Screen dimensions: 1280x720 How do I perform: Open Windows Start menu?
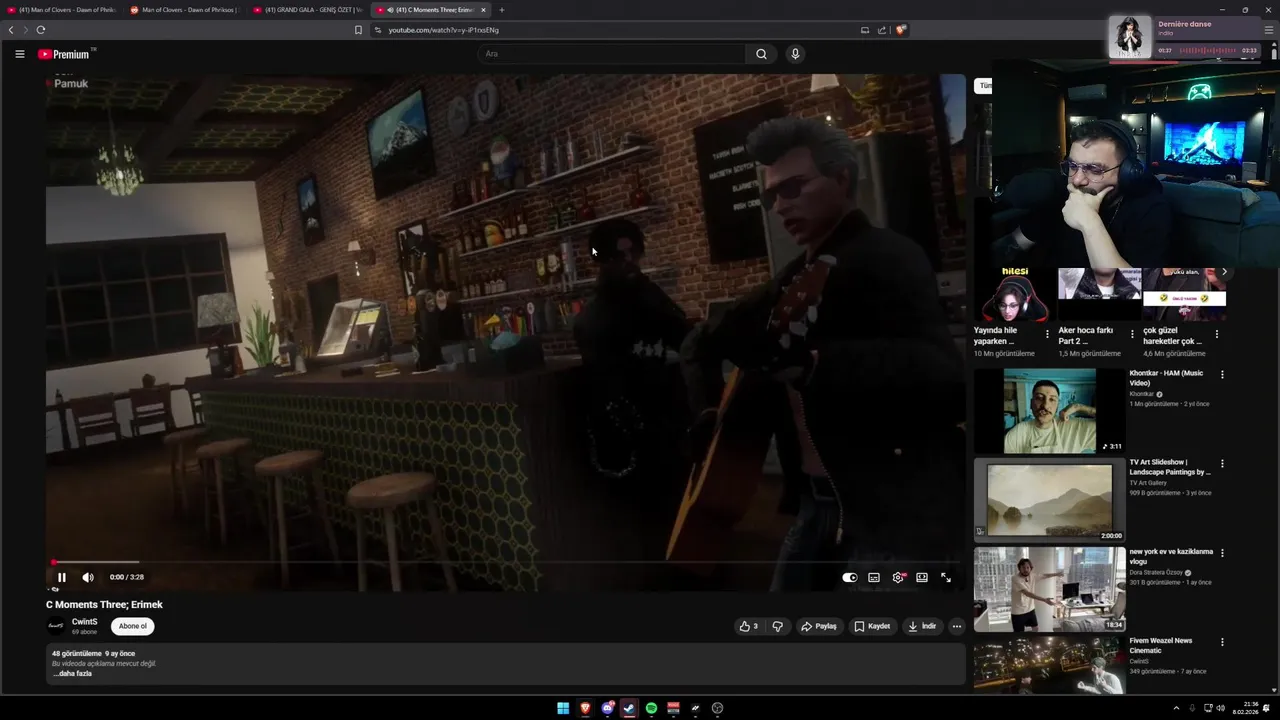563,708
